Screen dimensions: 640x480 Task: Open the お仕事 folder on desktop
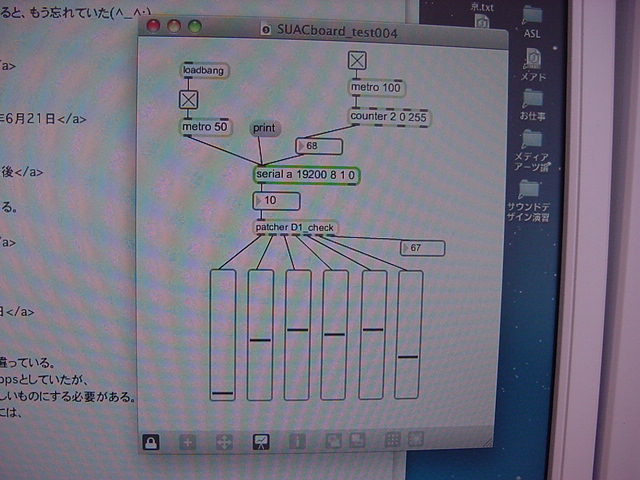[x=532, y=105]
